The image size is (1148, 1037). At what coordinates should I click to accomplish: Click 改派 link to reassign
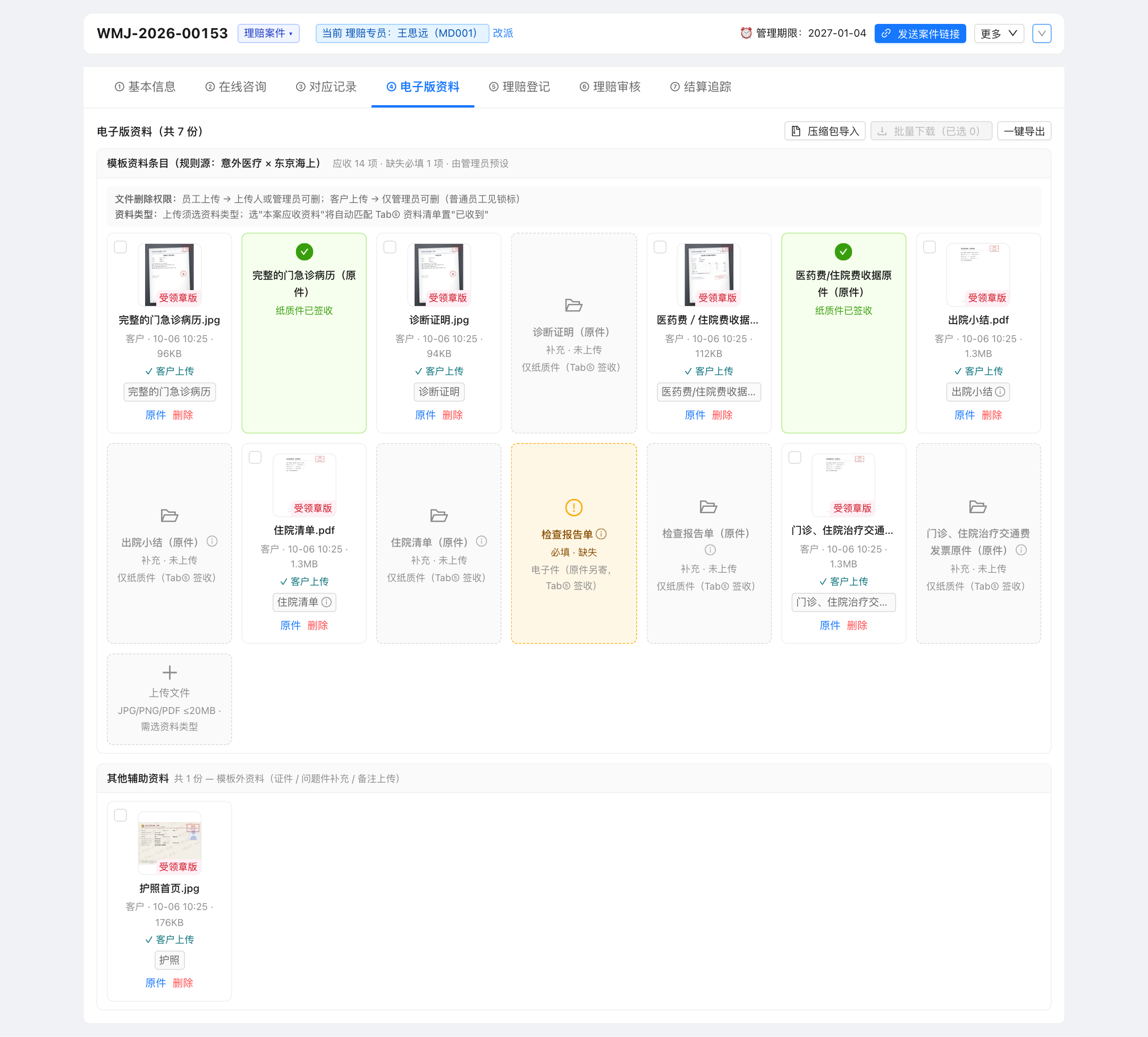tap(503, 33)
